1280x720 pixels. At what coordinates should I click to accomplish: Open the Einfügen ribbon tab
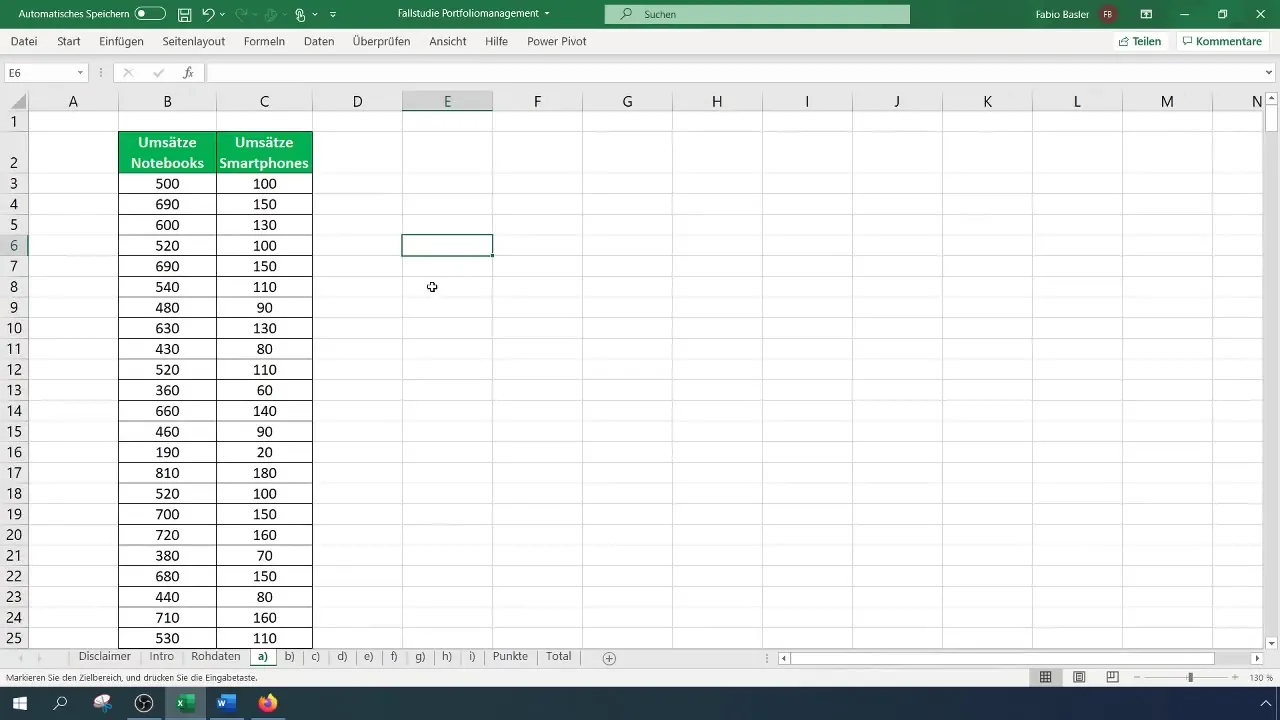click(x=122, y=41)
